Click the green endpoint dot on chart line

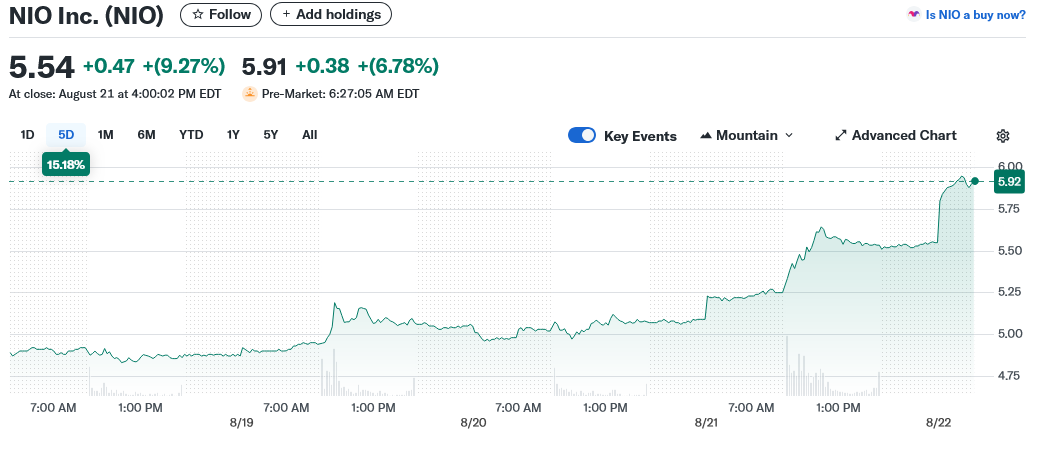click(x=975, y=181)
